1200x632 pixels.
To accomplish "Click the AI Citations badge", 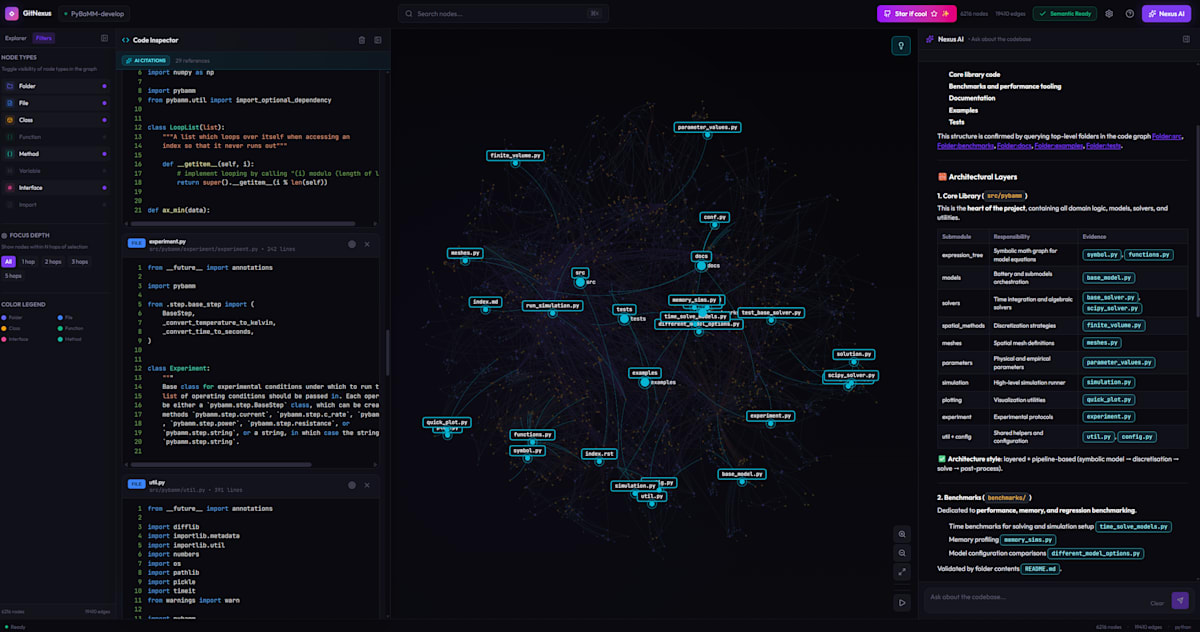I will point(148,61).
